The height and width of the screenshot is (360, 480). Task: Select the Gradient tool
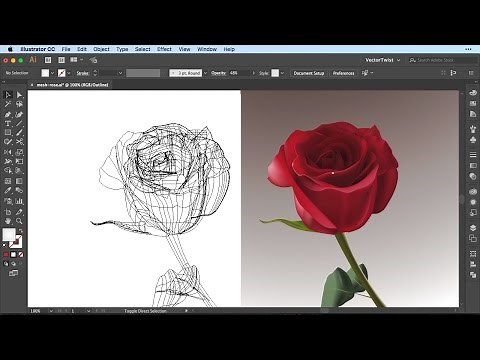(19, 181)
